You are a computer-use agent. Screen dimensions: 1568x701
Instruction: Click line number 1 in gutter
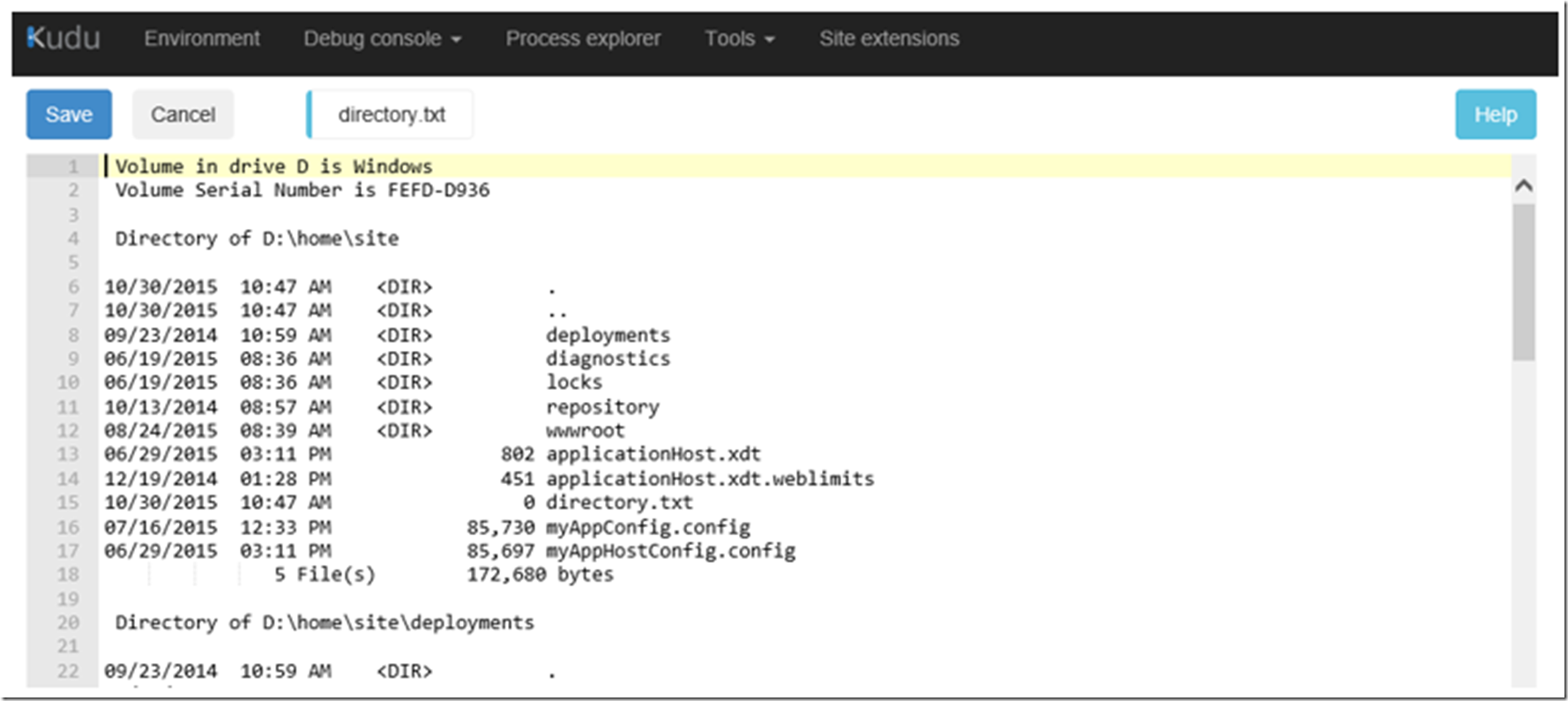click(x=73, y=167)
